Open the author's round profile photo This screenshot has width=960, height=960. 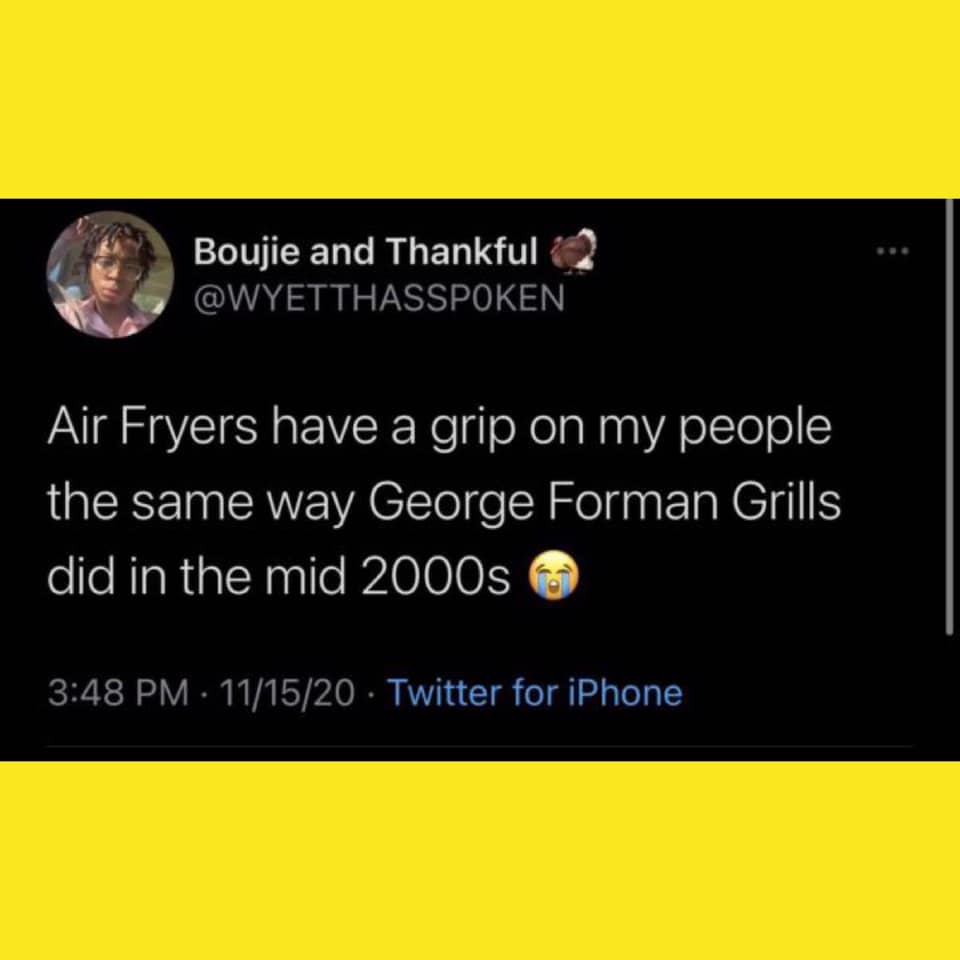(x=110, y=274)
